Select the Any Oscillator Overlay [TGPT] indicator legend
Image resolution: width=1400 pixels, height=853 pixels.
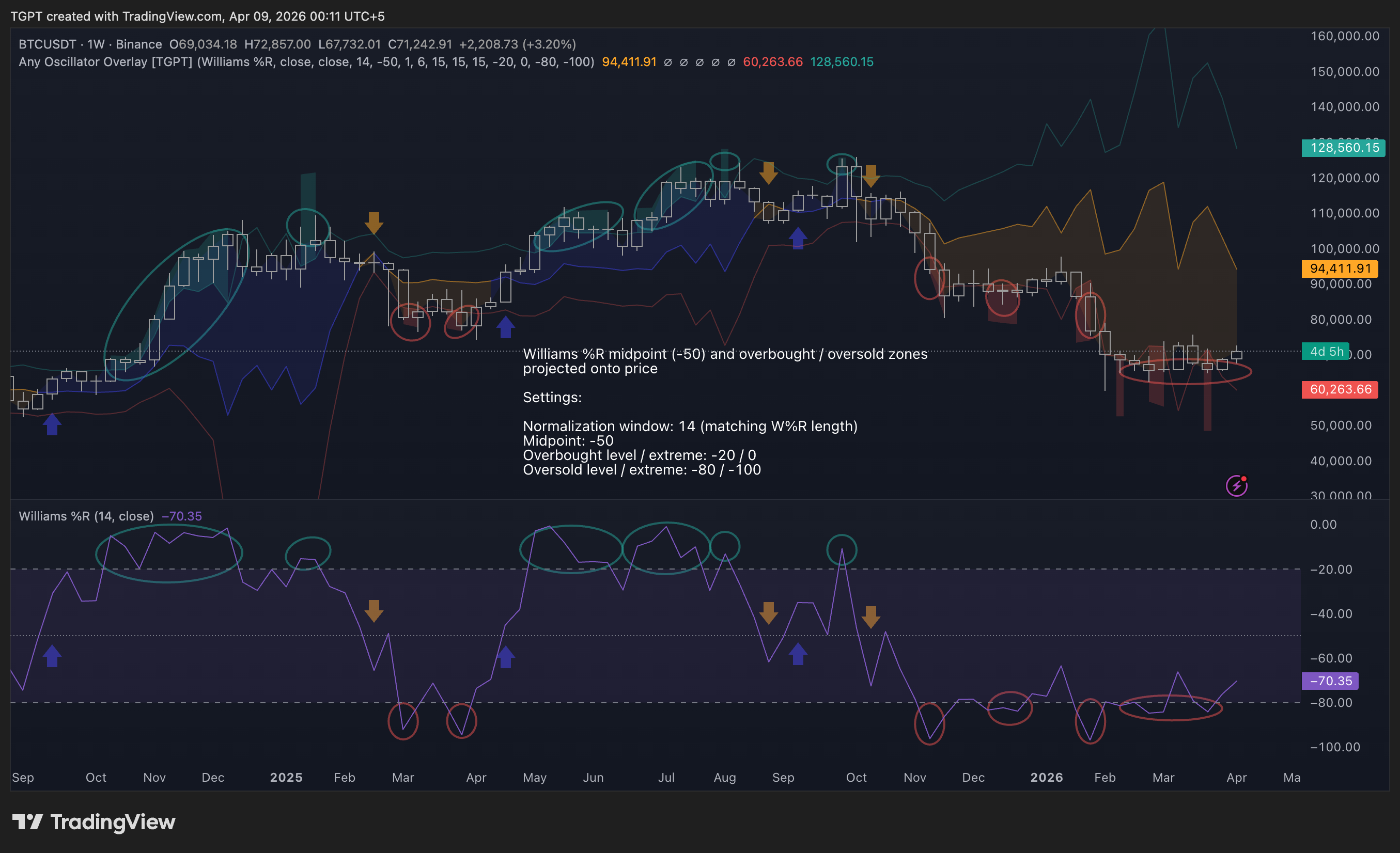(306, 62)
